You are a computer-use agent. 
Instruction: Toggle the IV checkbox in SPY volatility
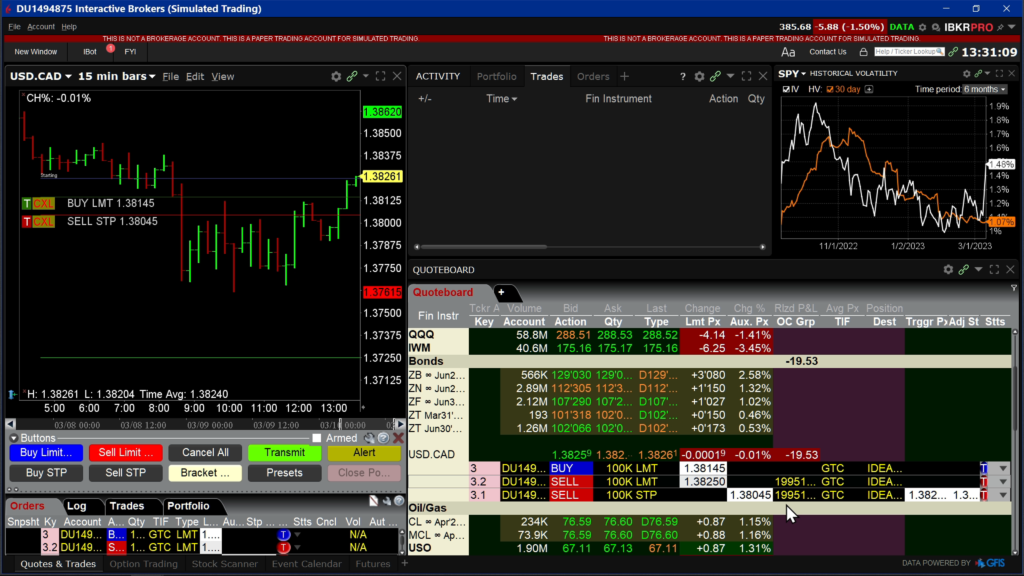pyautogui.click(x=786, y=89)
